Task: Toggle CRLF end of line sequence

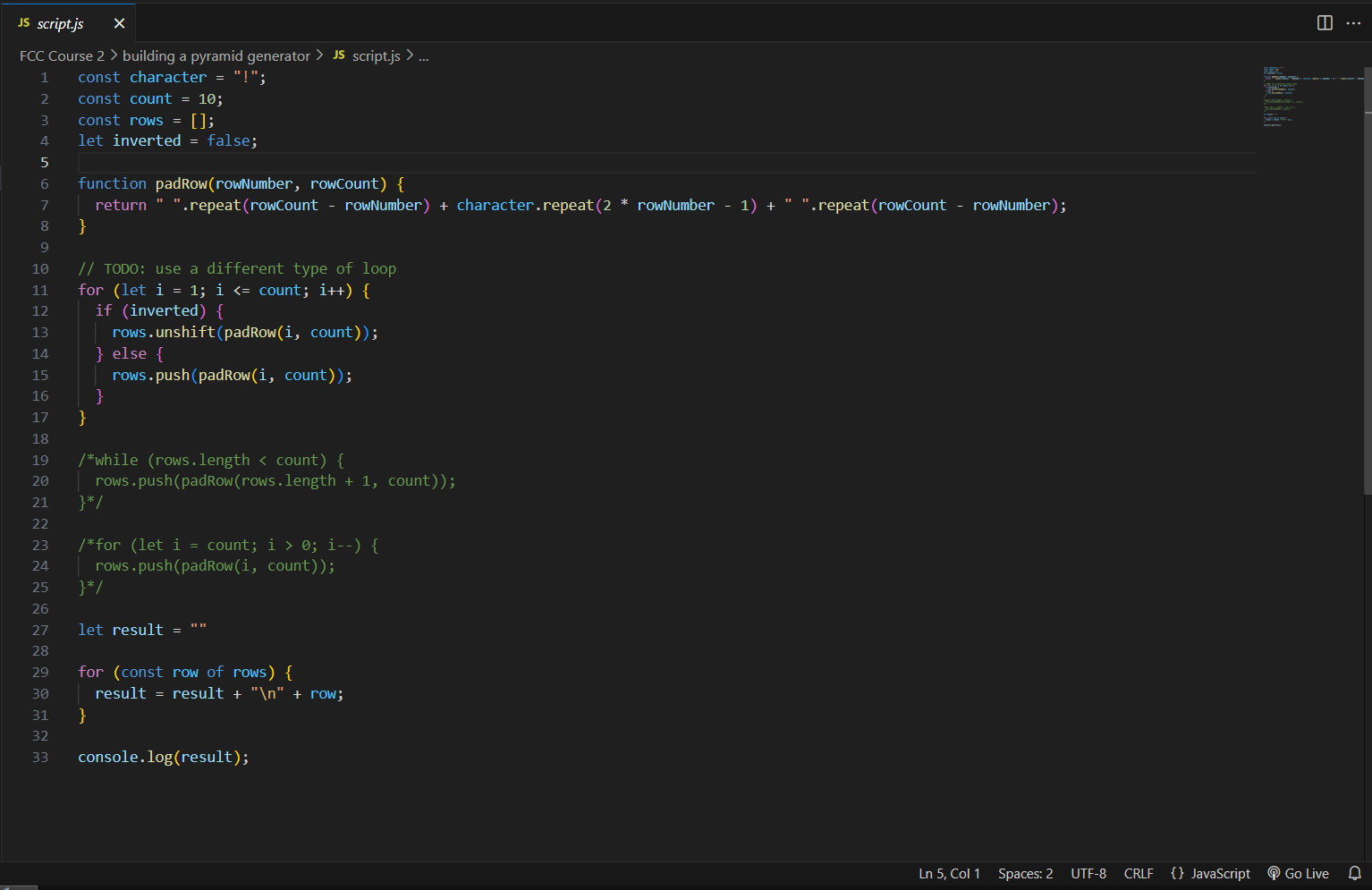Action: coord(1138,874)
